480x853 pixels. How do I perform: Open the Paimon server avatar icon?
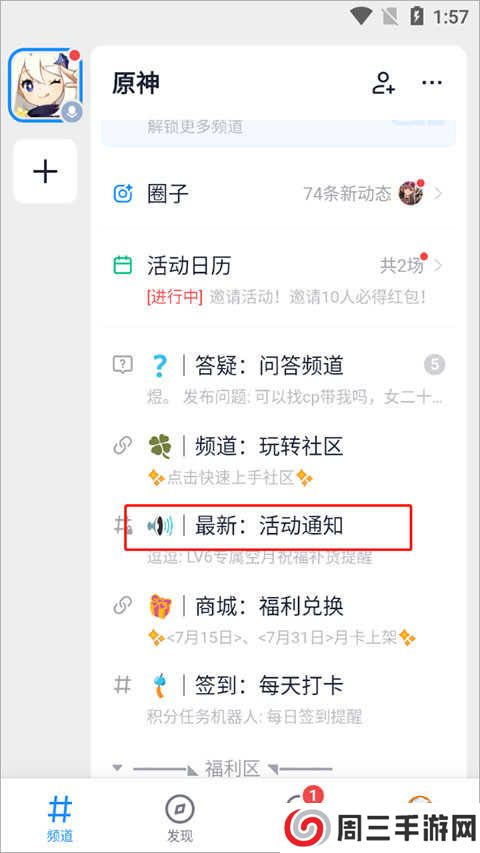coord(46,85)
